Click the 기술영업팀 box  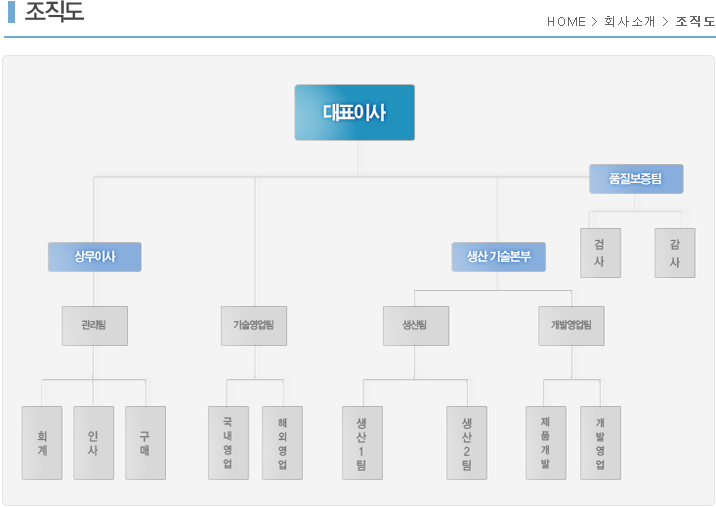(x=254, y=326)
